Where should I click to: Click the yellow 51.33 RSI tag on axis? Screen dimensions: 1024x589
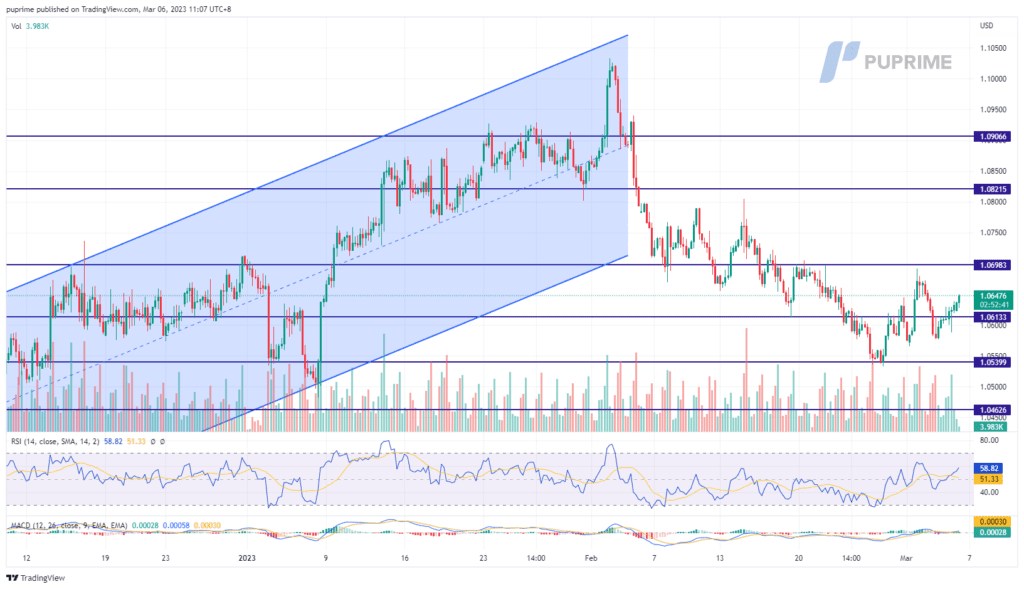click(x=989, y=479)
